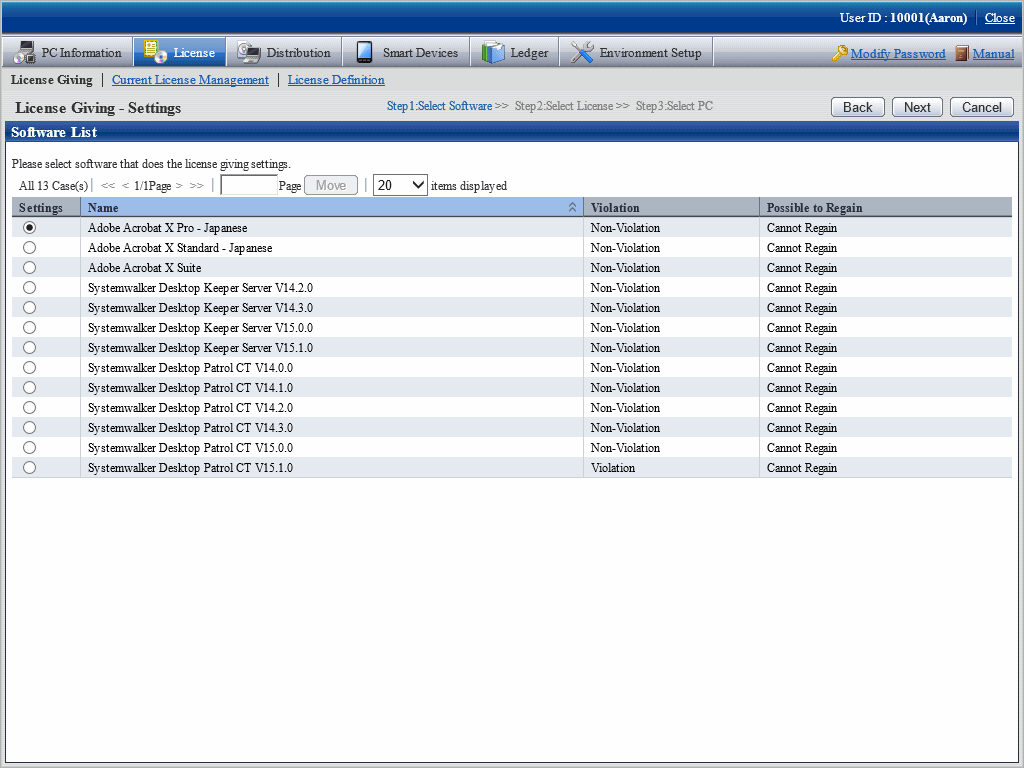Select the License Giving submenu item

(52, 80)
